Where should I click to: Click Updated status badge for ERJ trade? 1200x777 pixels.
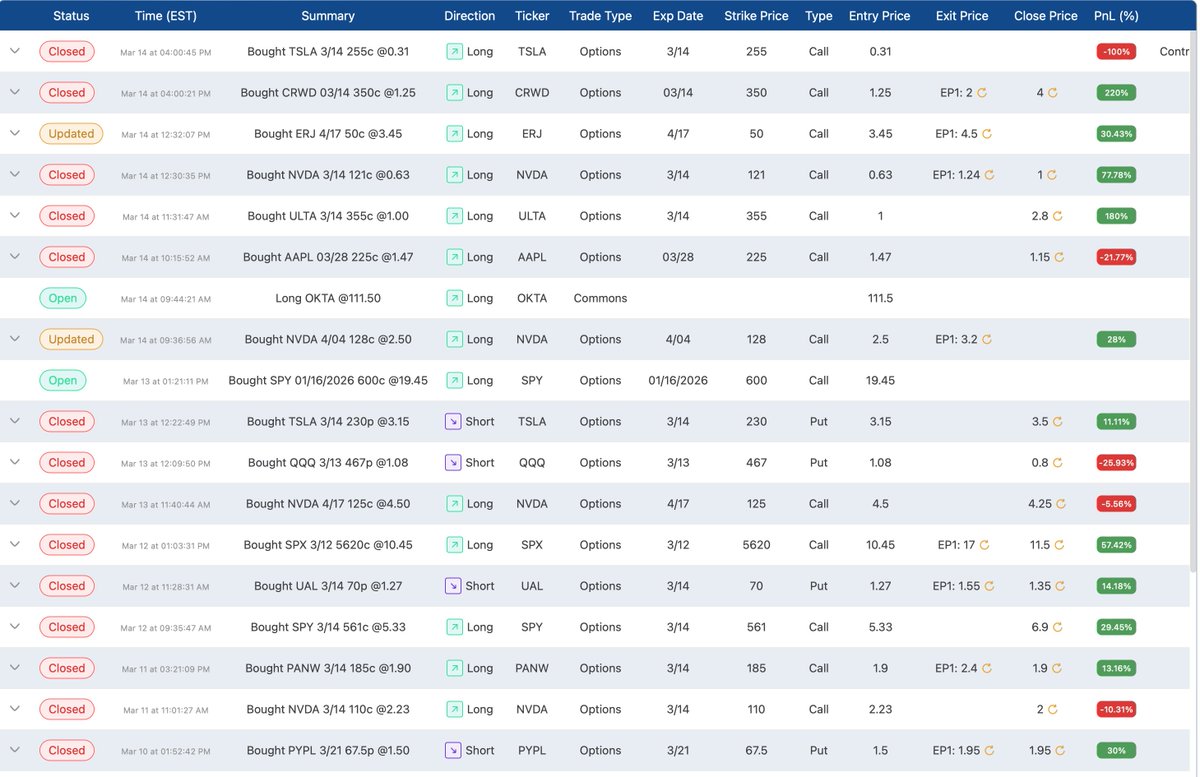71,133
